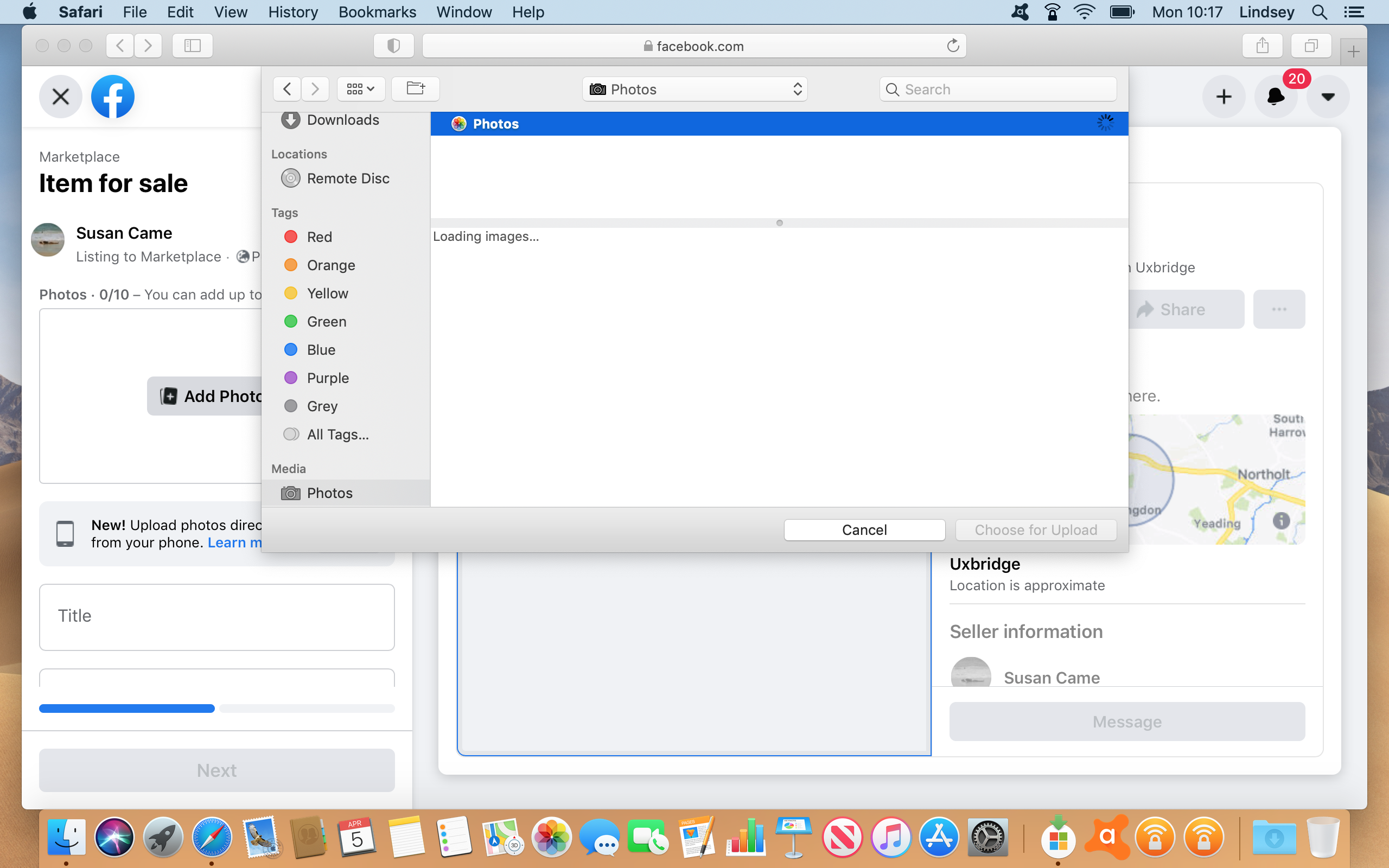
Task: Open Facebook notifications bell
Action: (x=1276, y=97)
